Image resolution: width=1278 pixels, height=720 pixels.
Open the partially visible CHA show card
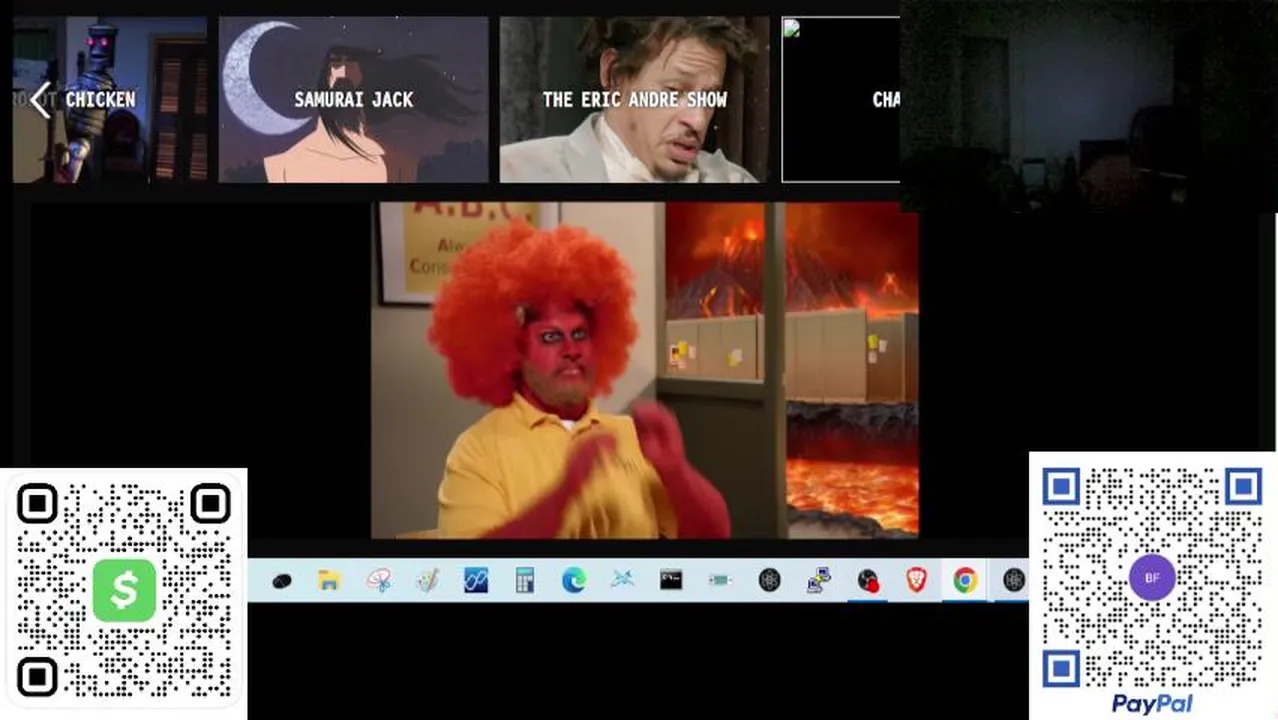[x=841, y=99]
